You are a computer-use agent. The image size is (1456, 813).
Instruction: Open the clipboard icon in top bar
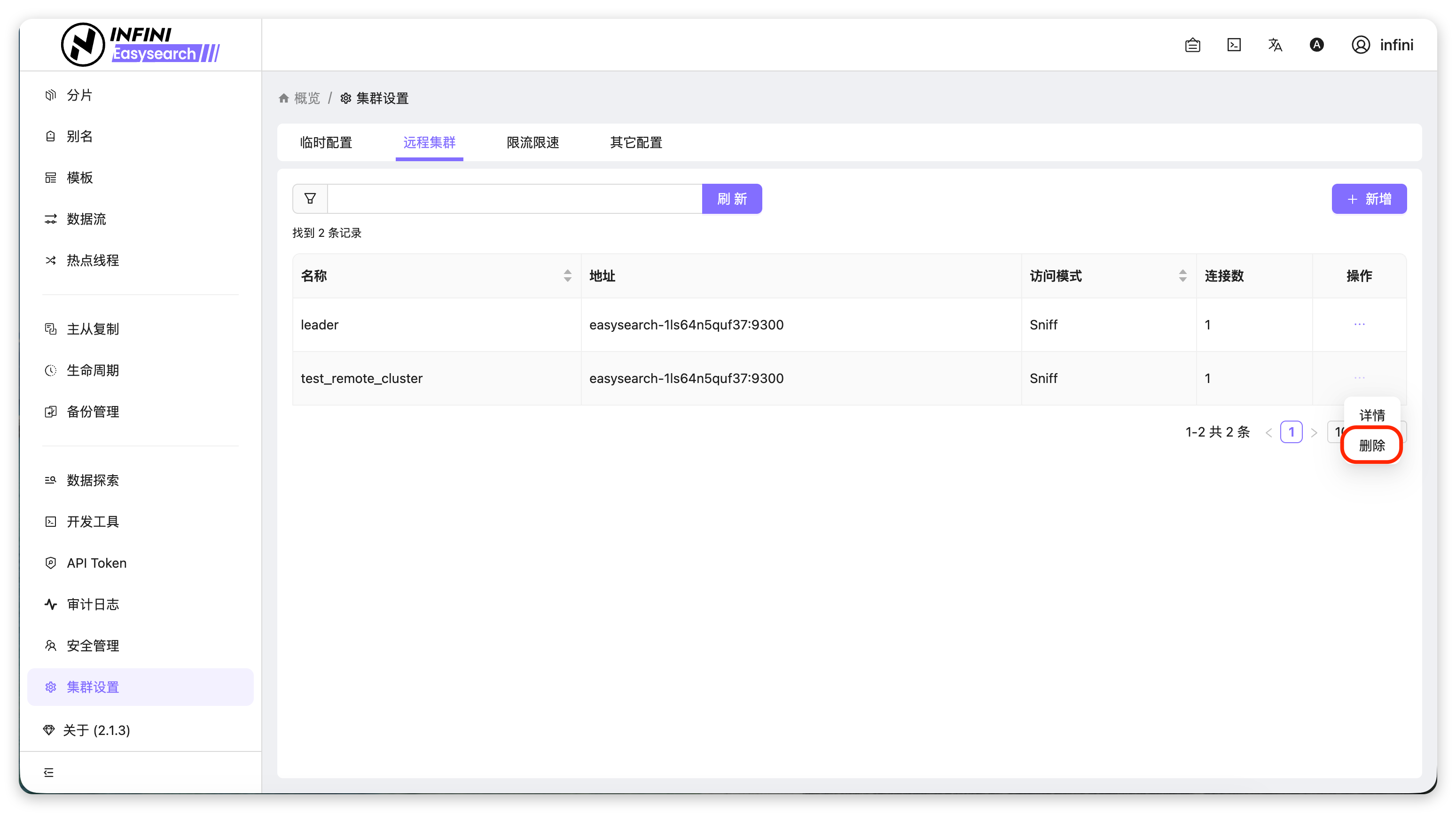coord(1193,45)
